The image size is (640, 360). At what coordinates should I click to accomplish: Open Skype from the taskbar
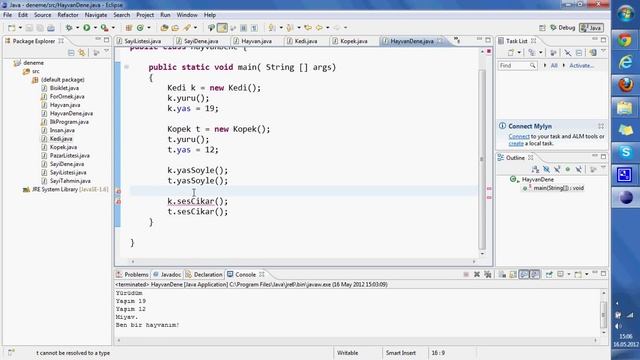(625, 152)
